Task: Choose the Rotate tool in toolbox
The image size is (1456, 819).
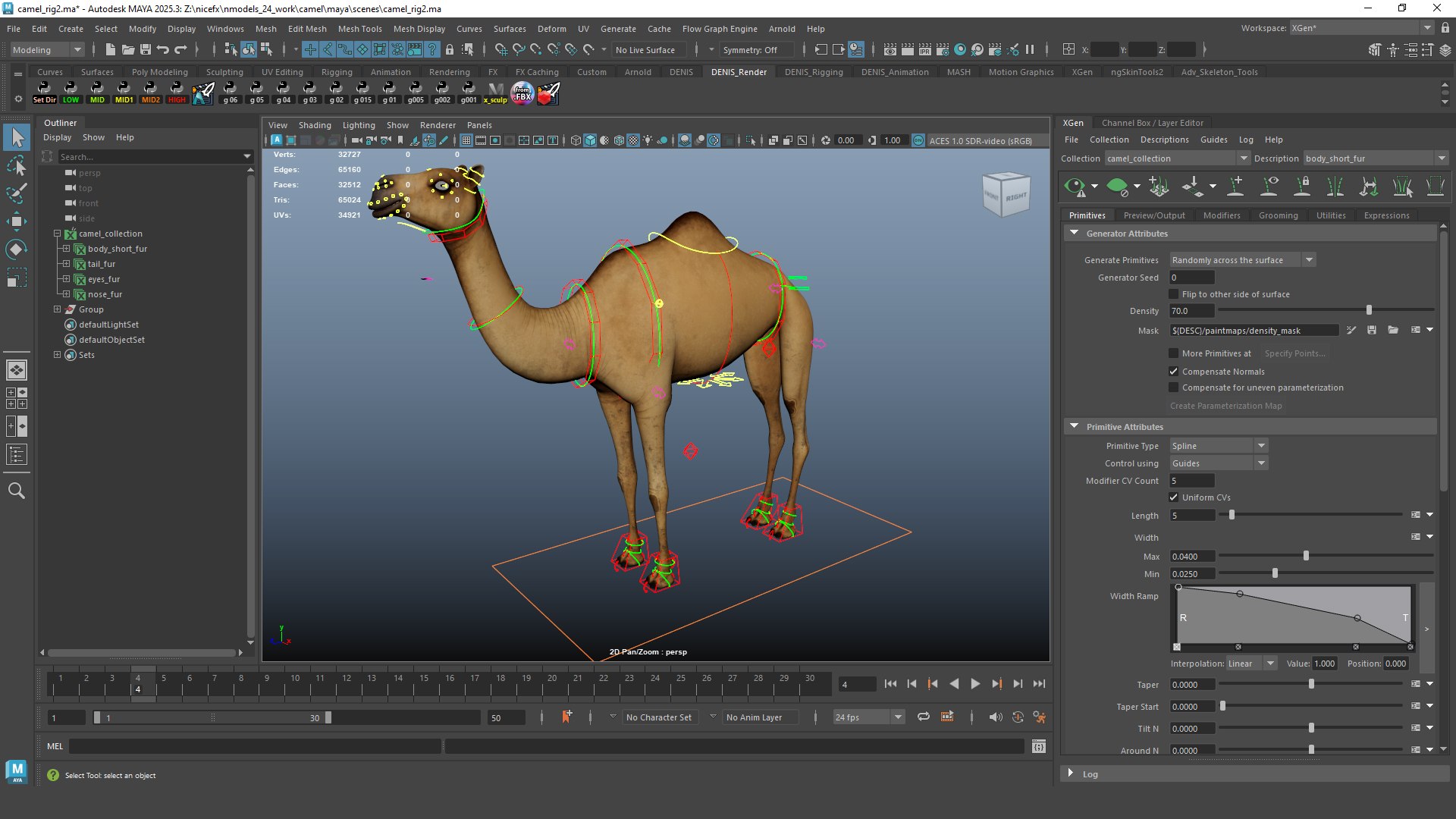Action: pyautogui.click(x=17, y=249)
